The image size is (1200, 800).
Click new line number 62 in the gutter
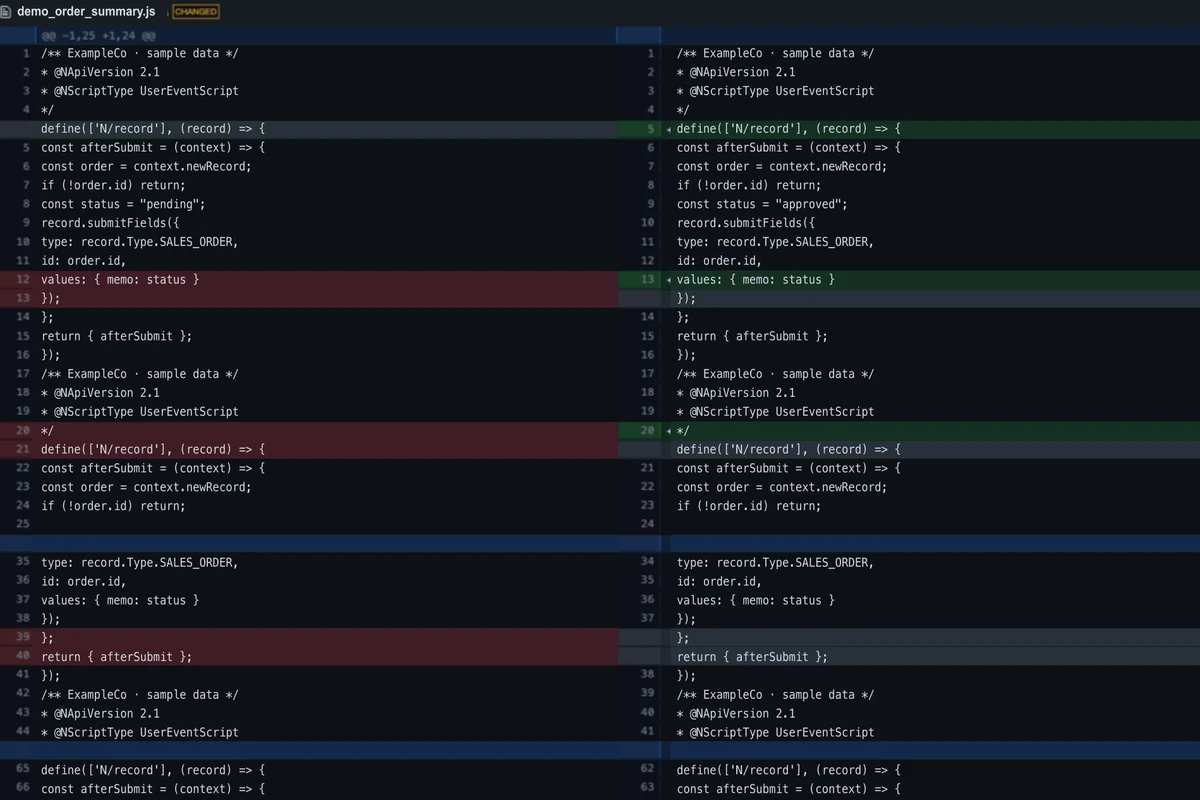(x=647, y=770)
